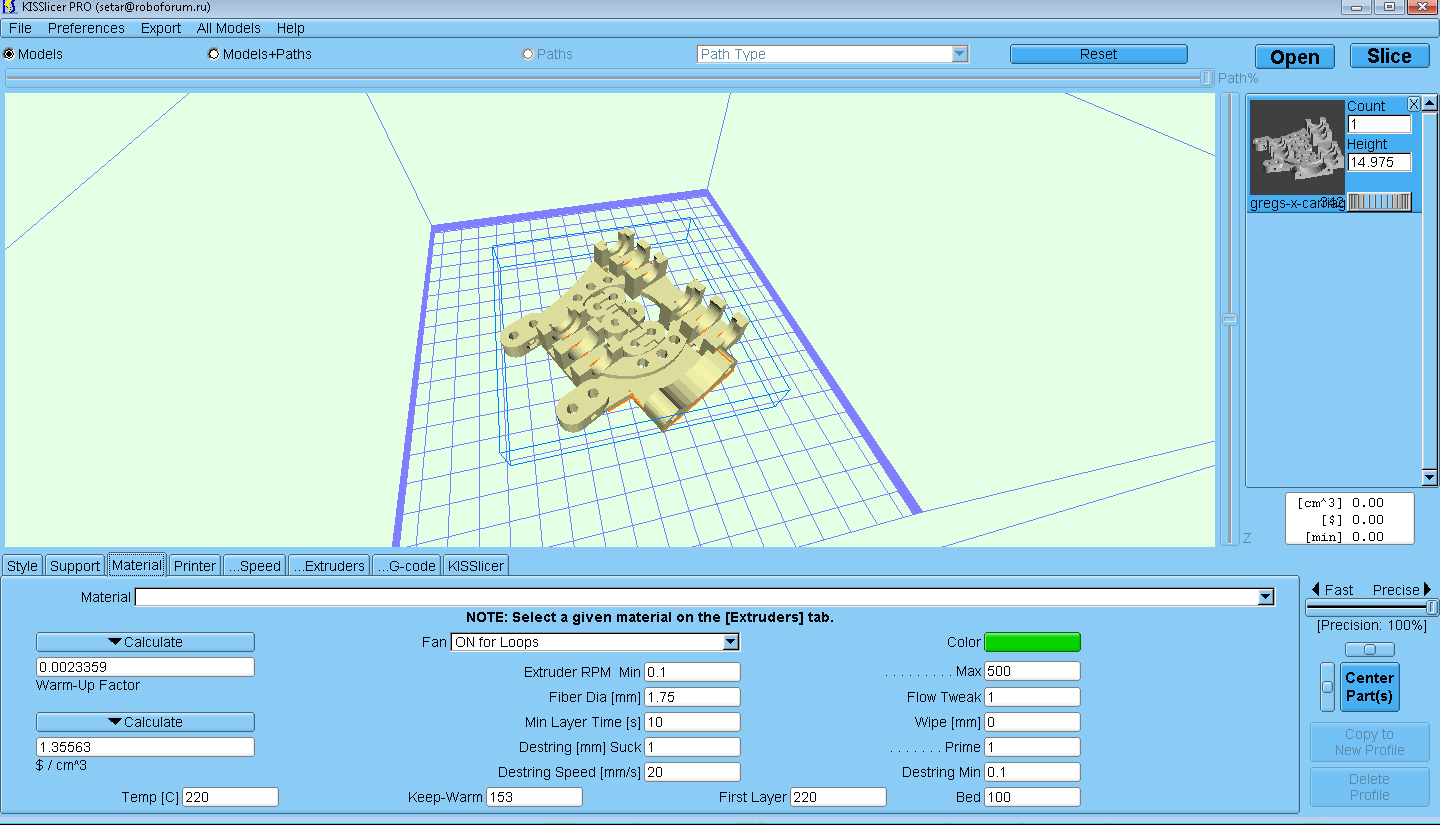Image resolution: width=1440 pixels, height=825 pixels.
Task: Switch to the Printer tab
Action: (194, 566)
